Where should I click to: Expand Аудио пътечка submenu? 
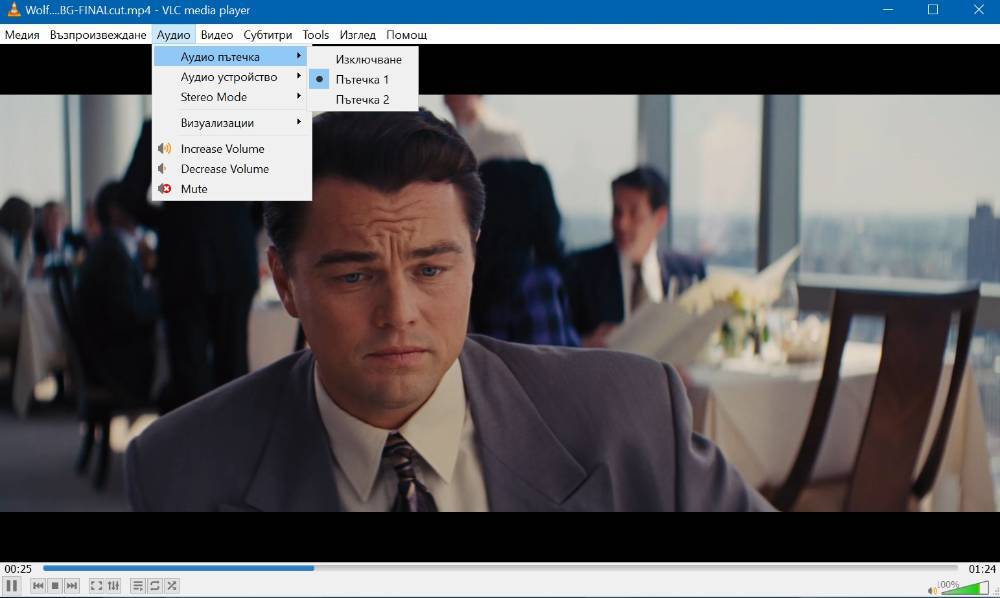coord(232,57)
